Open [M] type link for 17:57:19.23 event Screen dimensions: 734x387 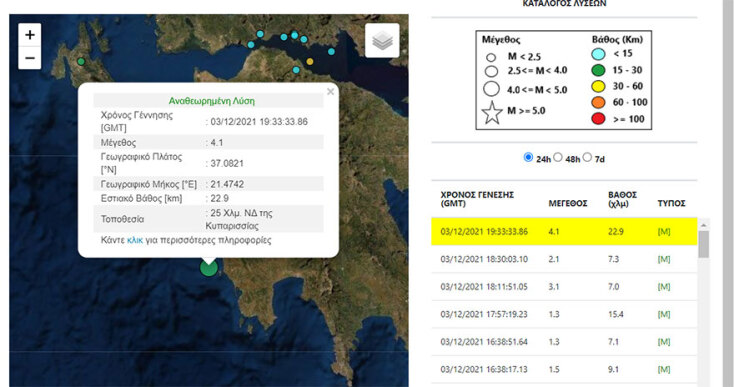tap(664, 314)
